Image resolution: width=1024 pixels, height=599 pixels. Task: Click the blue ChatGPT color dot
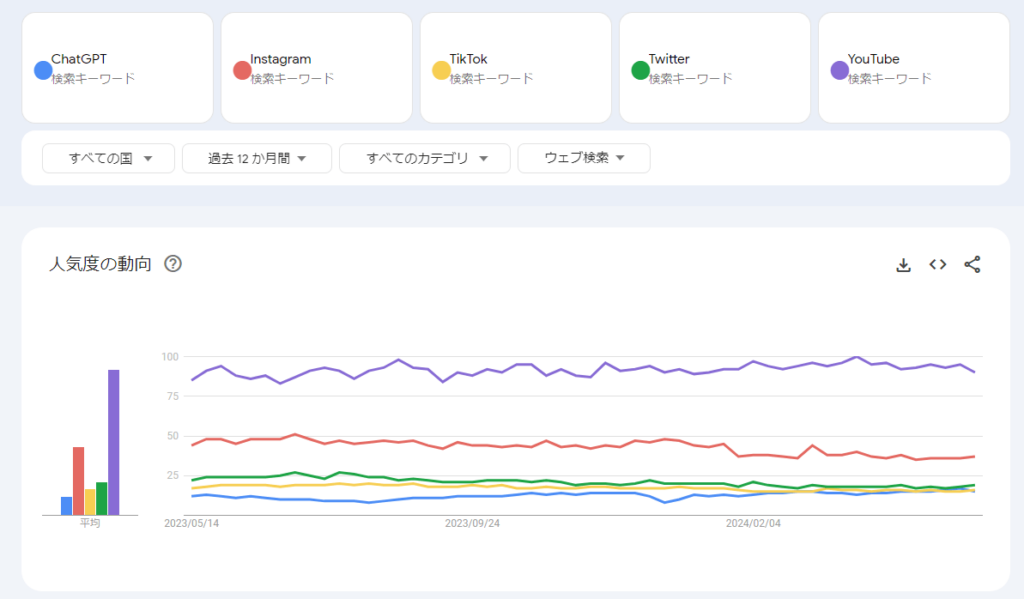[x=43, y=70]
